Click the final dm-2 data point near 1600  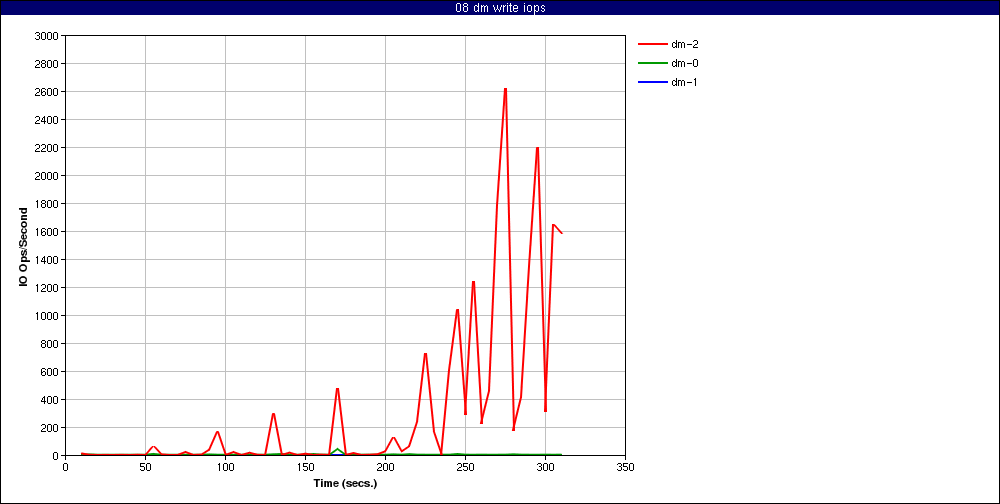pyautogui.click(x=561, y=233)
